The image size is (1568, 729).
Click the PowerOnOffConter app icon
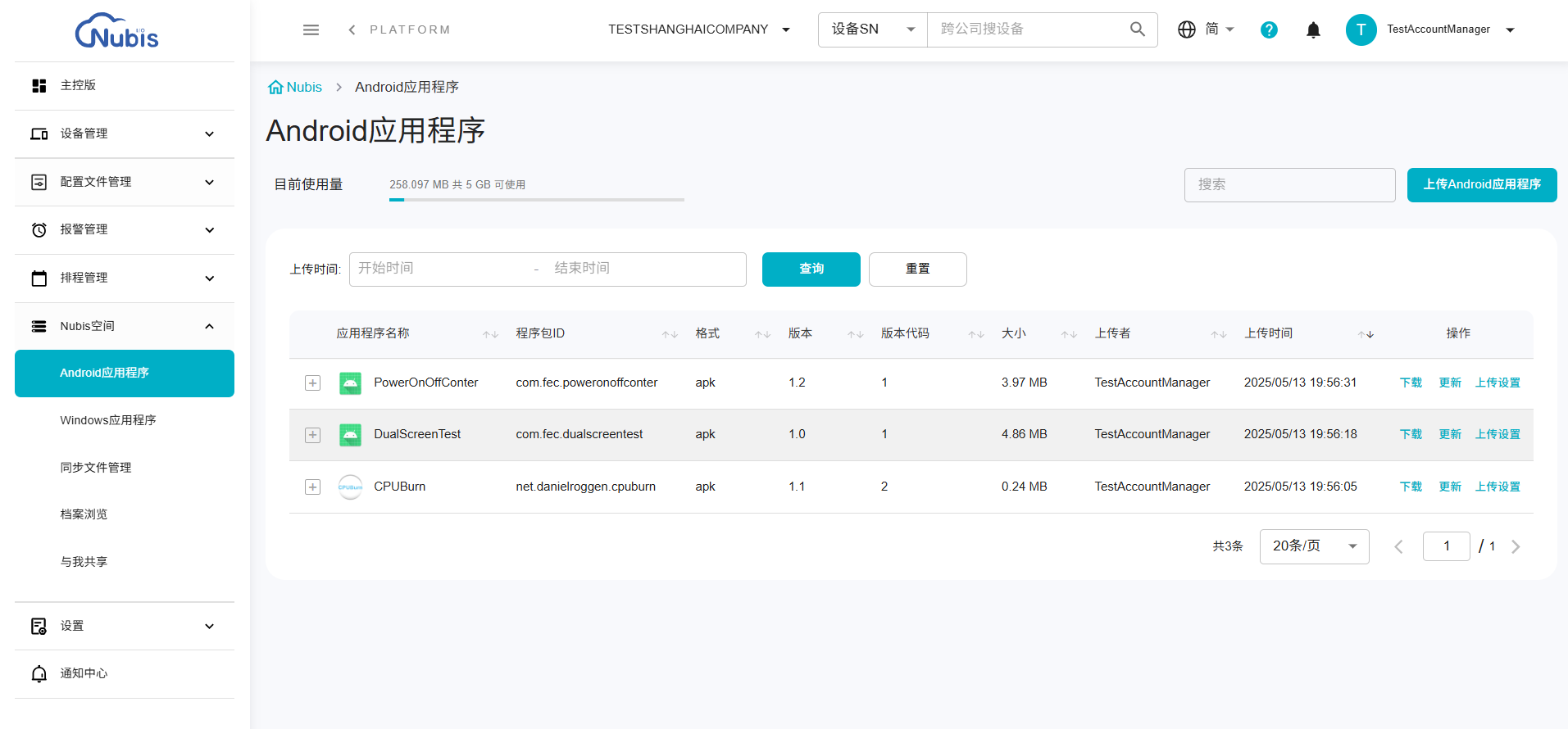click(x=350, y=383)
